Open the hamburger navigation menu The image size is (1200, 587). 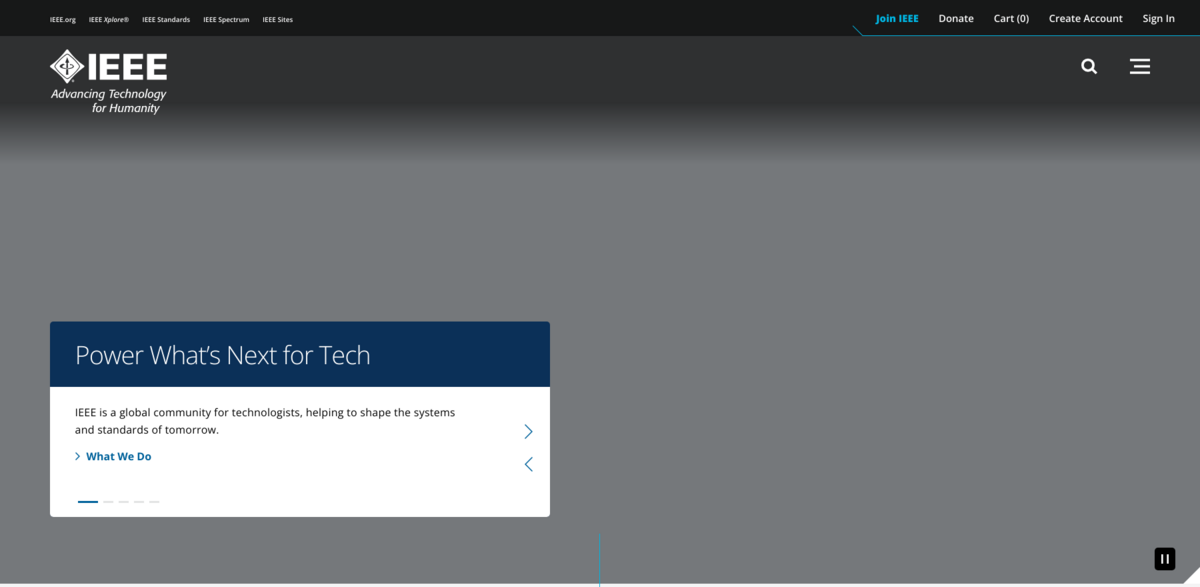[1139, 67]
